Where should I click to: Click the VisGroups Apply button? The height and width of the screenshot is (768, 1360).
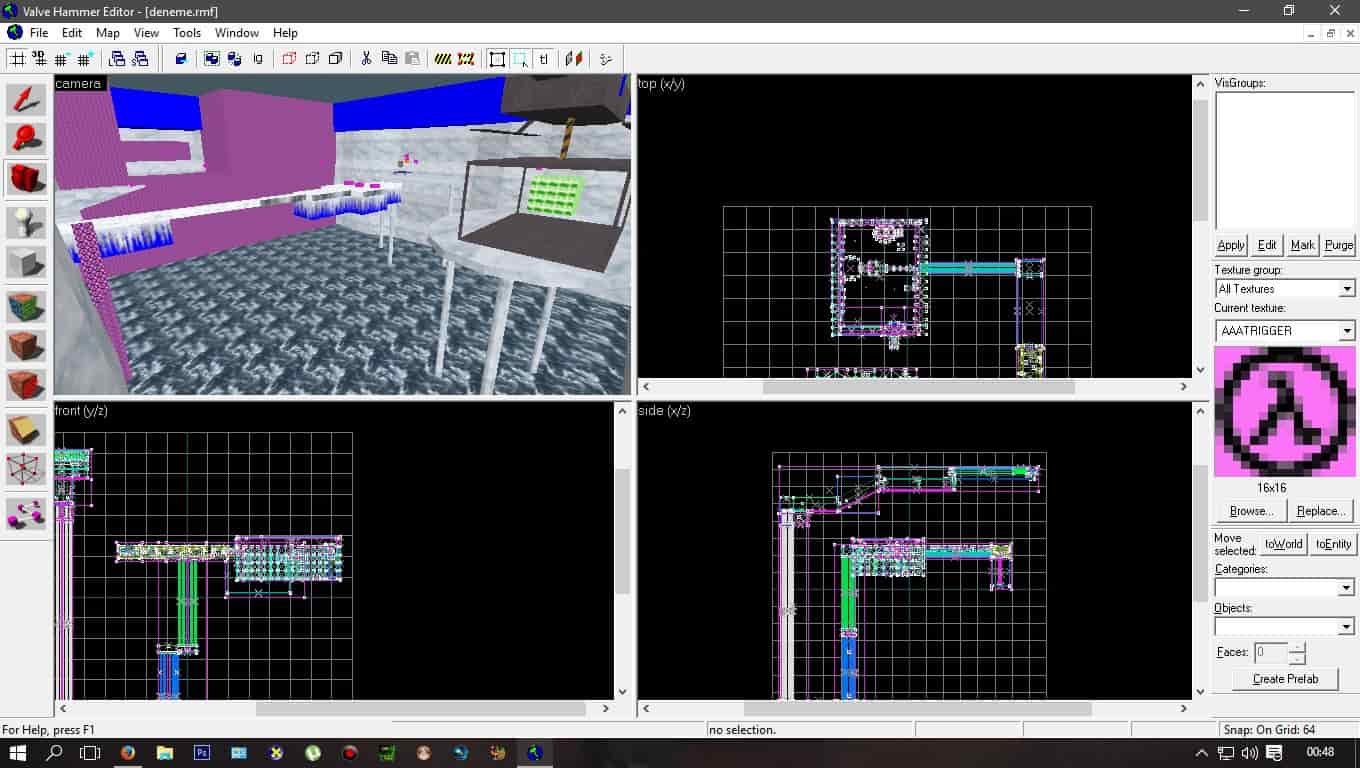1231,245
